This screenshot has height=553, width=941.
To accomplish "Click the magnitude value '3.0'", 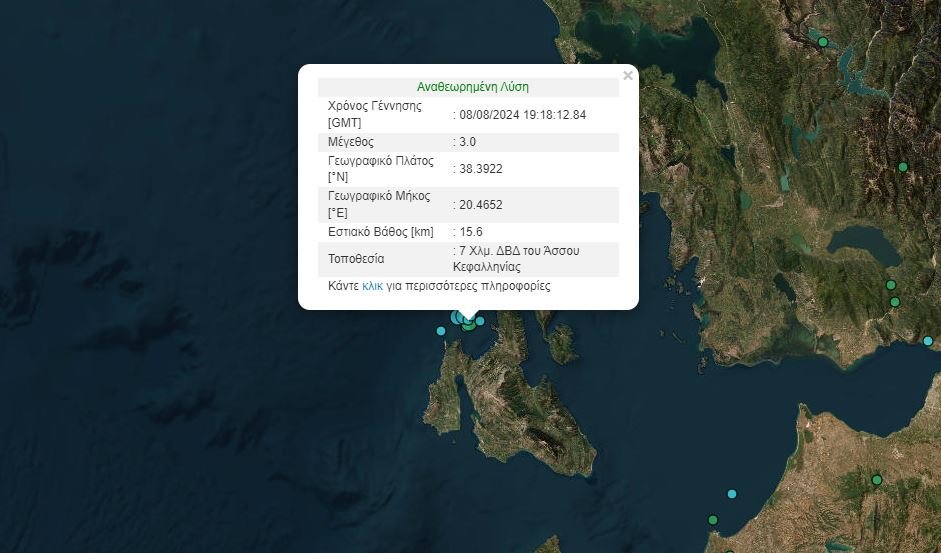I will click(x=467, y=142).
